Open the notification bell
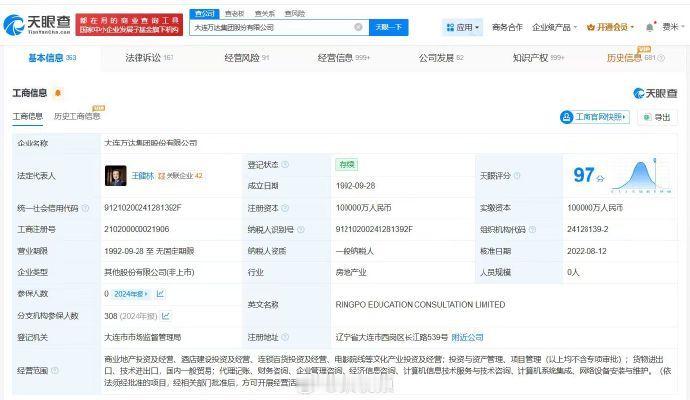 point(650,27)
